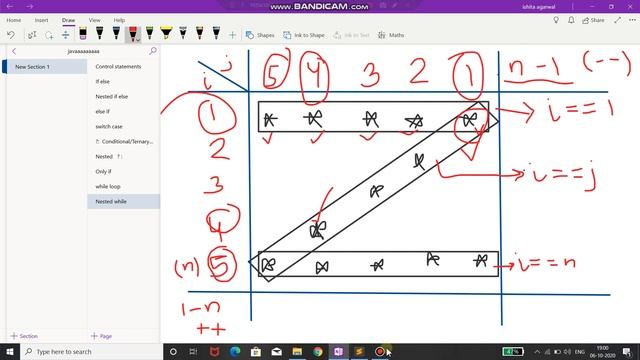Select the Lasso Select tool
Image resolution: width=640 pixels, height=360 pixels.
pos(49,35)
